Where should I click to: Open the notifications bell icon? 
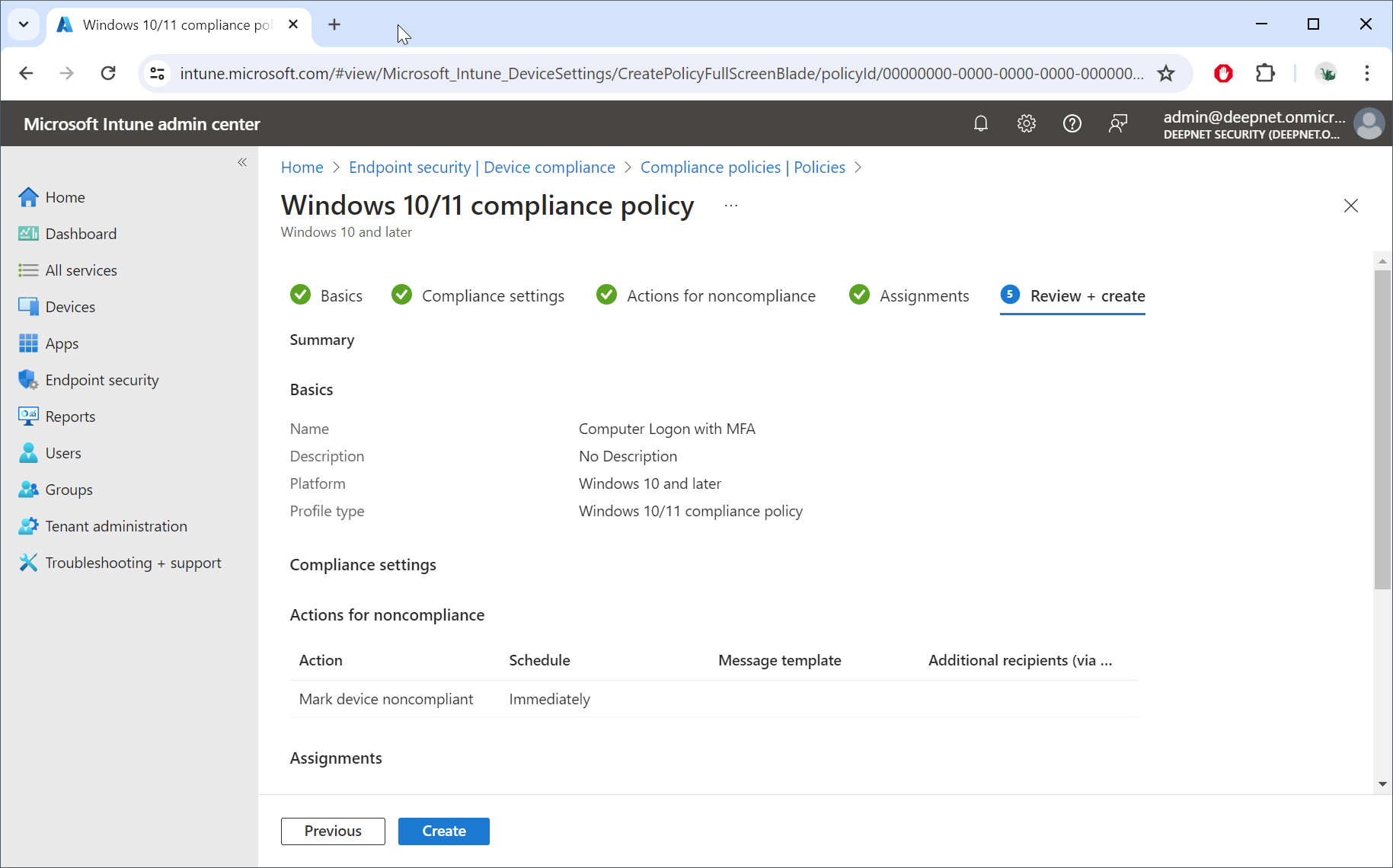tap(981, 123)
